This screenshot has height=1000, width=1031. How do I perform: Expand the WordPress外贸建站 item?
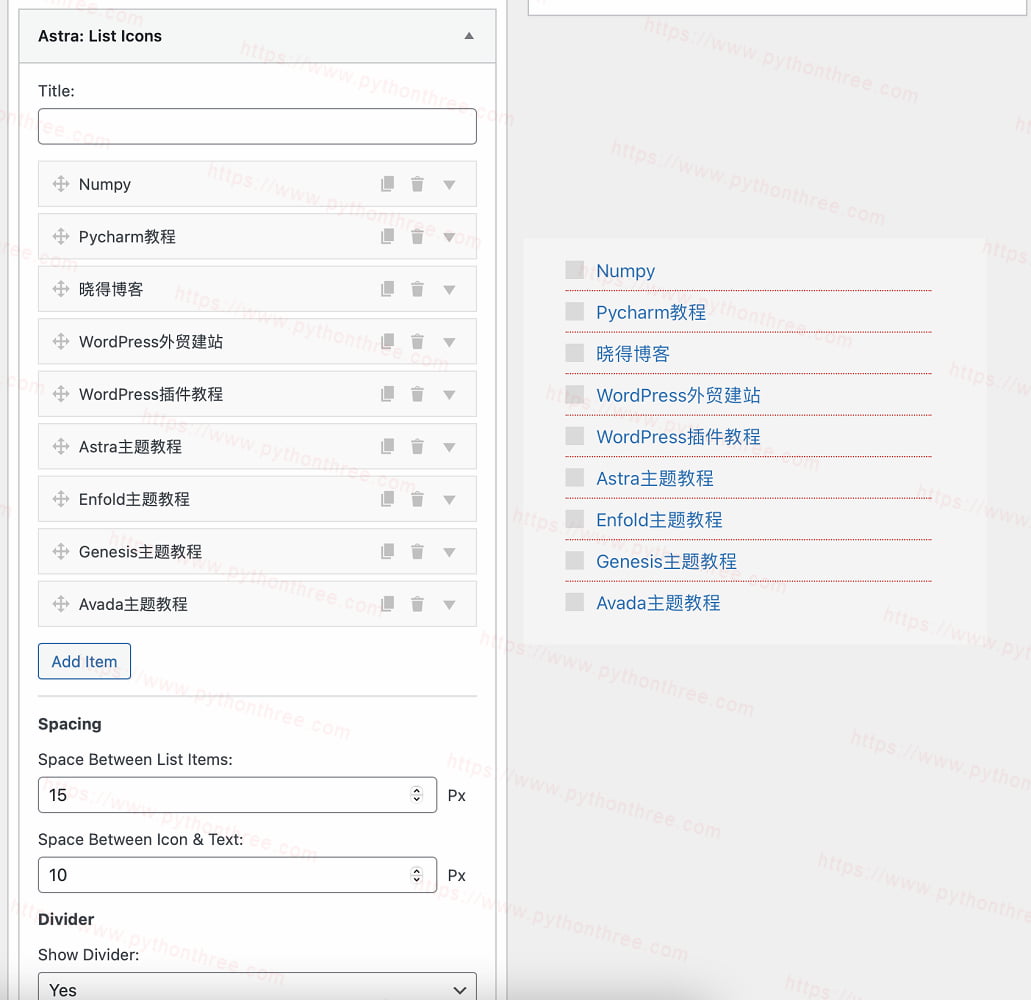coord(449,343)
